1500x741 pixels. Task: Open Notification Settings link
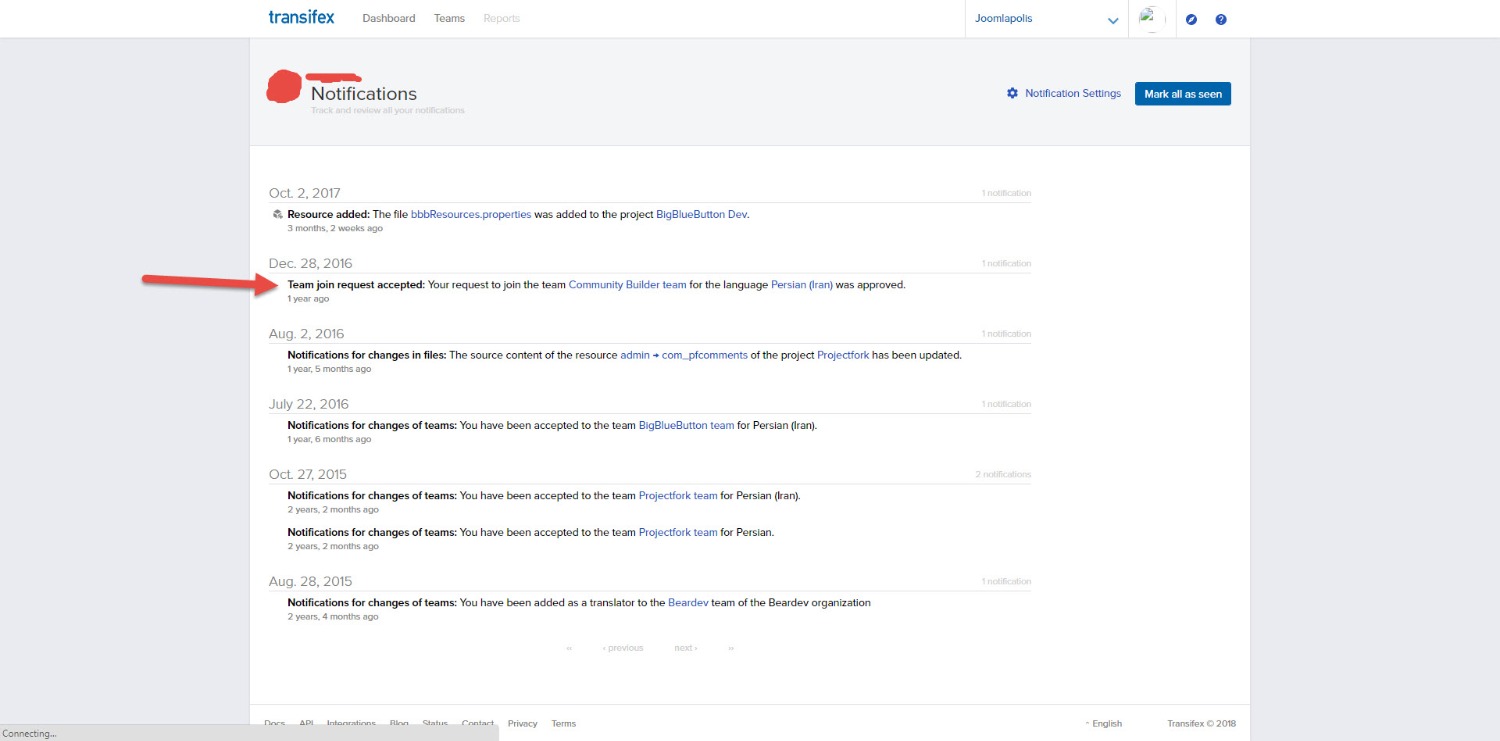(1073, 93)
